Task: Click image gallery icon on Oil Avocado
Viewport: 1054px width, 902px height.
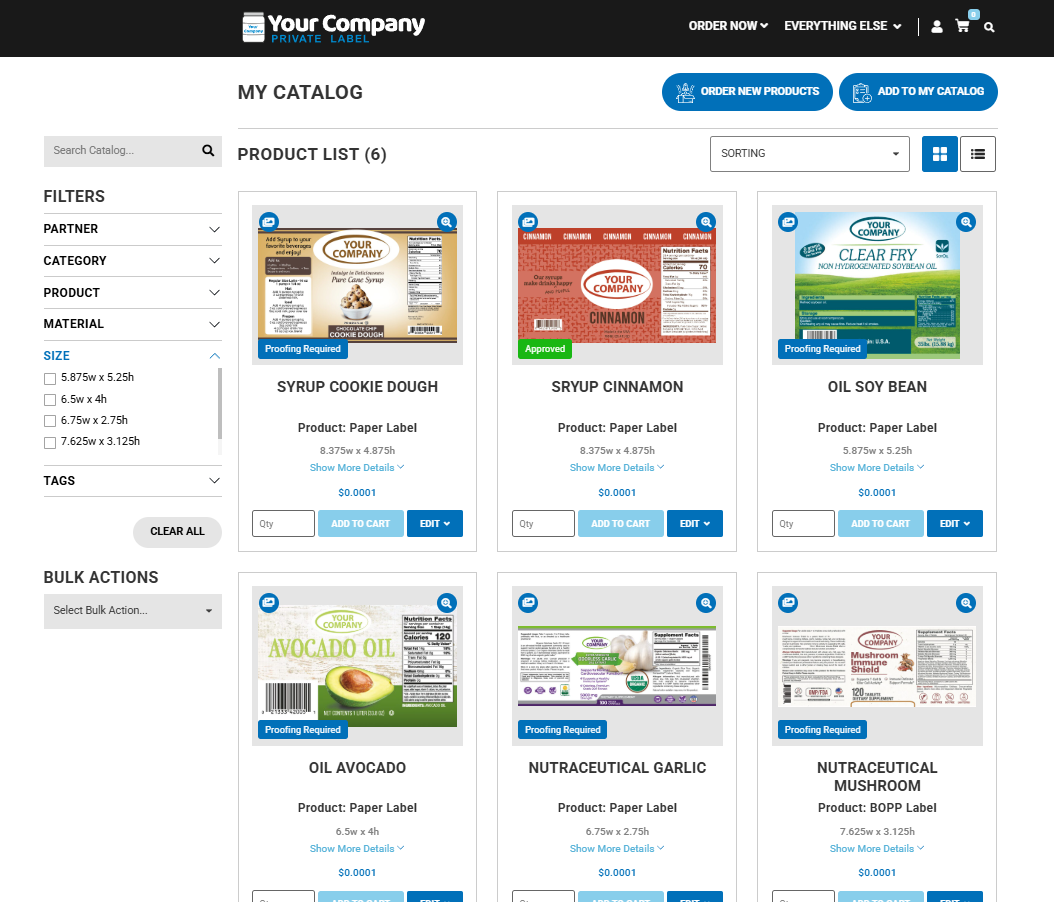Action: [269, 603]
